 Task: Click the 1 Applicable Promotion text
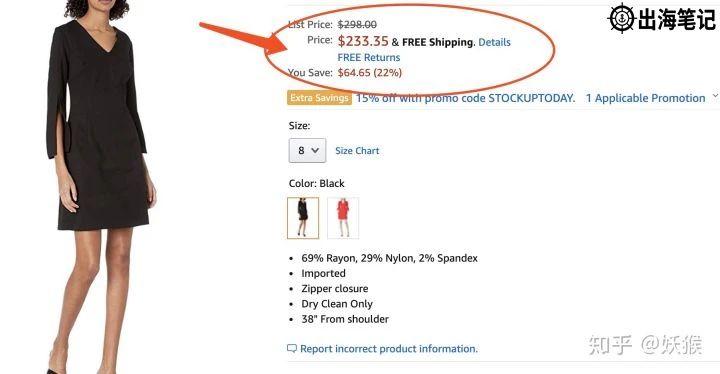(646, 98)
